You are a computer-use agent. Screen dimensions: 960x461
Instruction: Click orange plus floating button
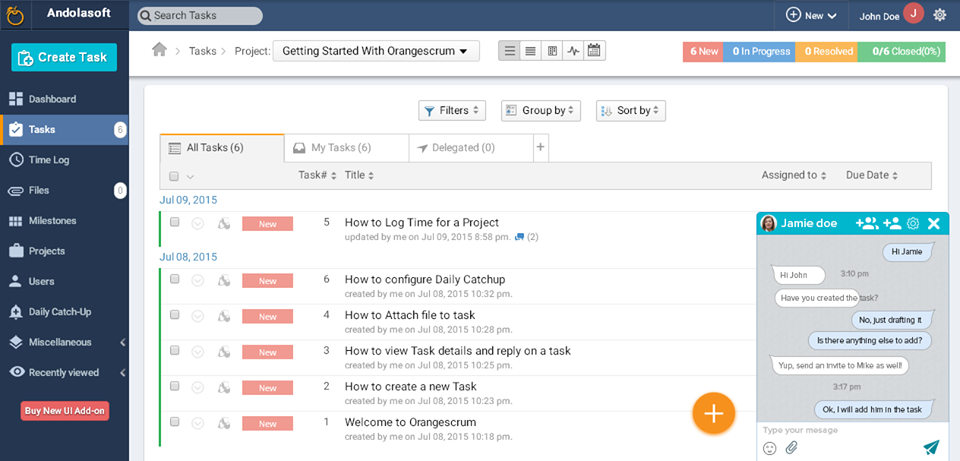[x=713, y=414]
